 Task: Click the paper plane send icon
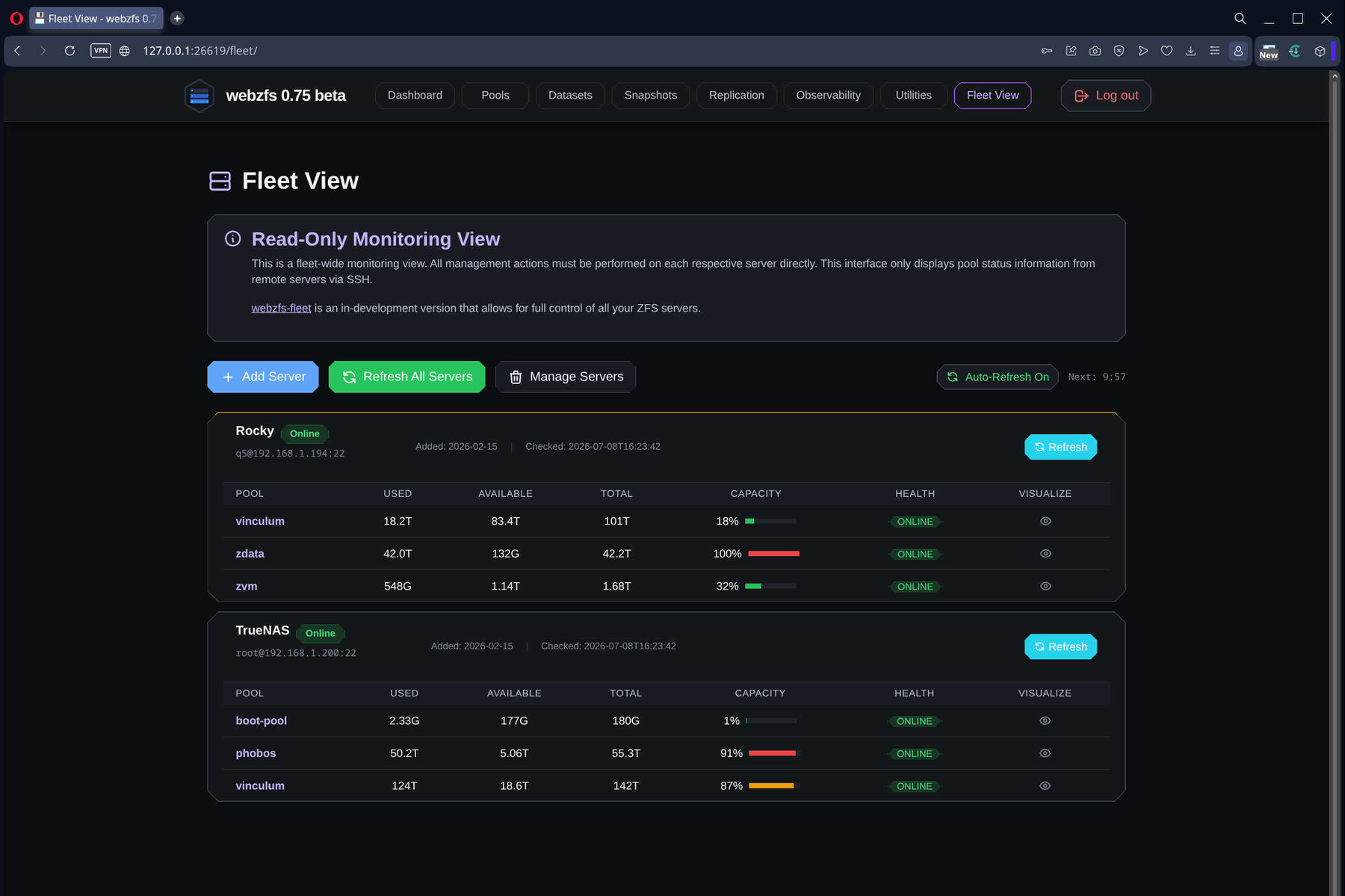pyautogui.click(x=1143, y=51)
